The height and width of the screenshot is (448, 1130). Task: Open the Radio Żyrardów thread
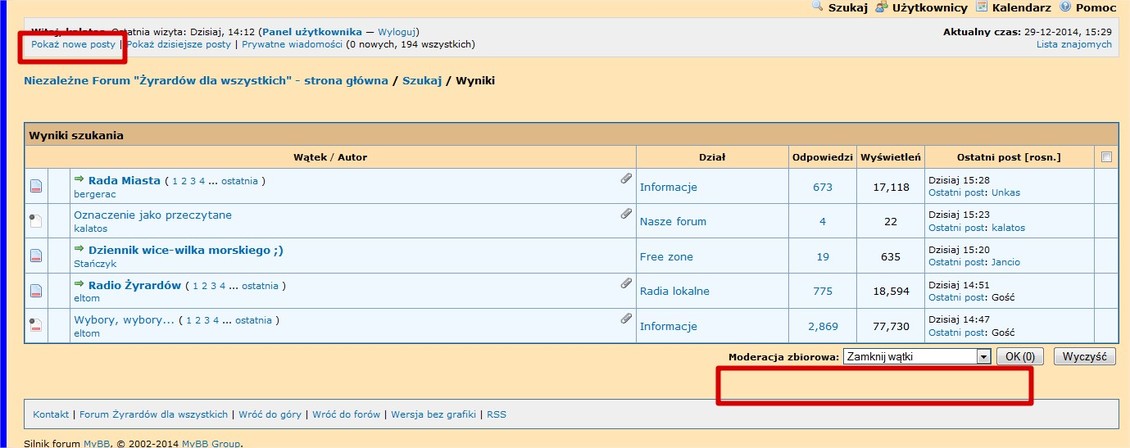(134, 285)
